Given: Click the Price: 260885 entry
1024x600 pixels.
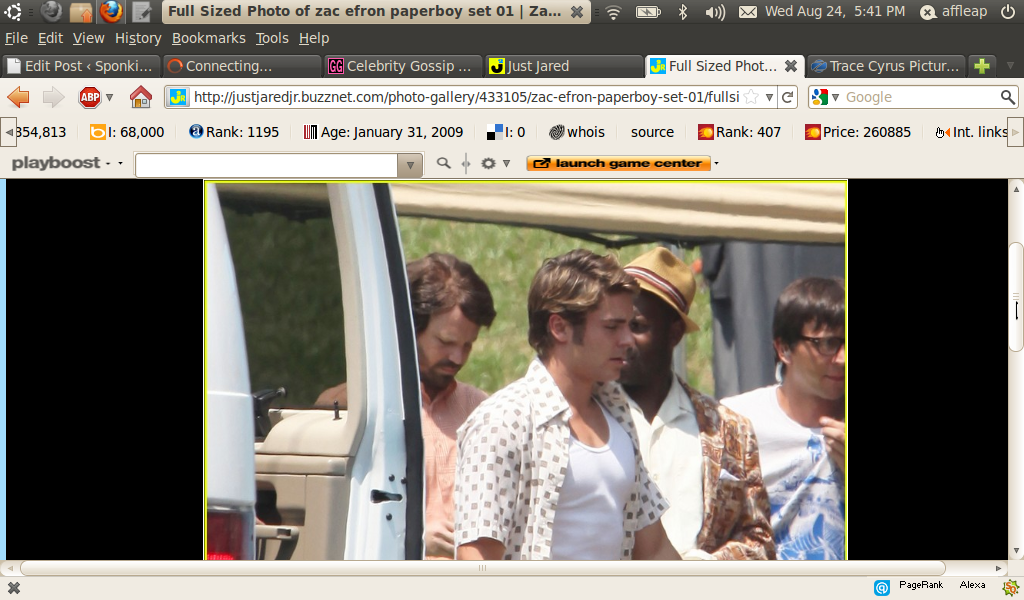Looking at the screenshot, I should (x=857, y=132).
